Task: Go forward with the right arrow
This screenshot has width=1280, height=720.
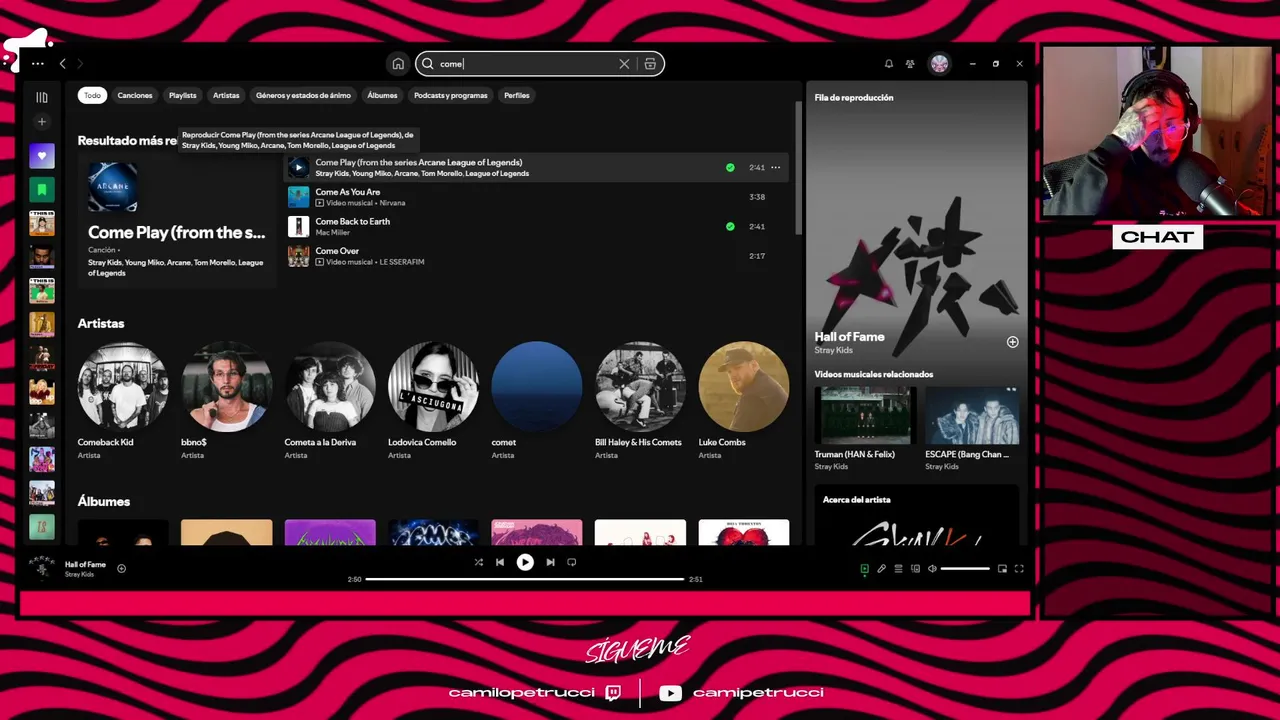Action: coord(80,63)
